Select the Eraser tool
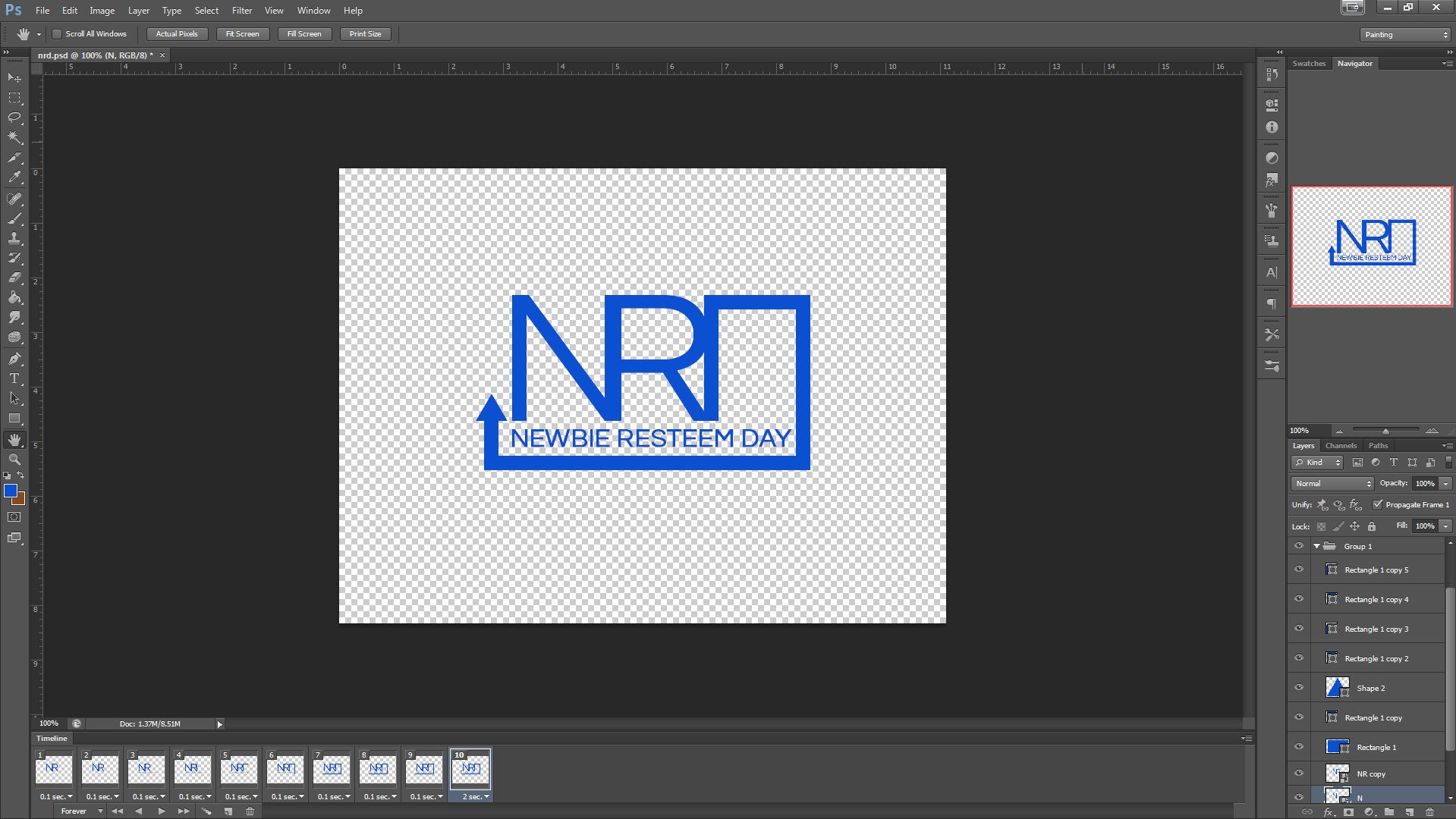 click(14, 278)
